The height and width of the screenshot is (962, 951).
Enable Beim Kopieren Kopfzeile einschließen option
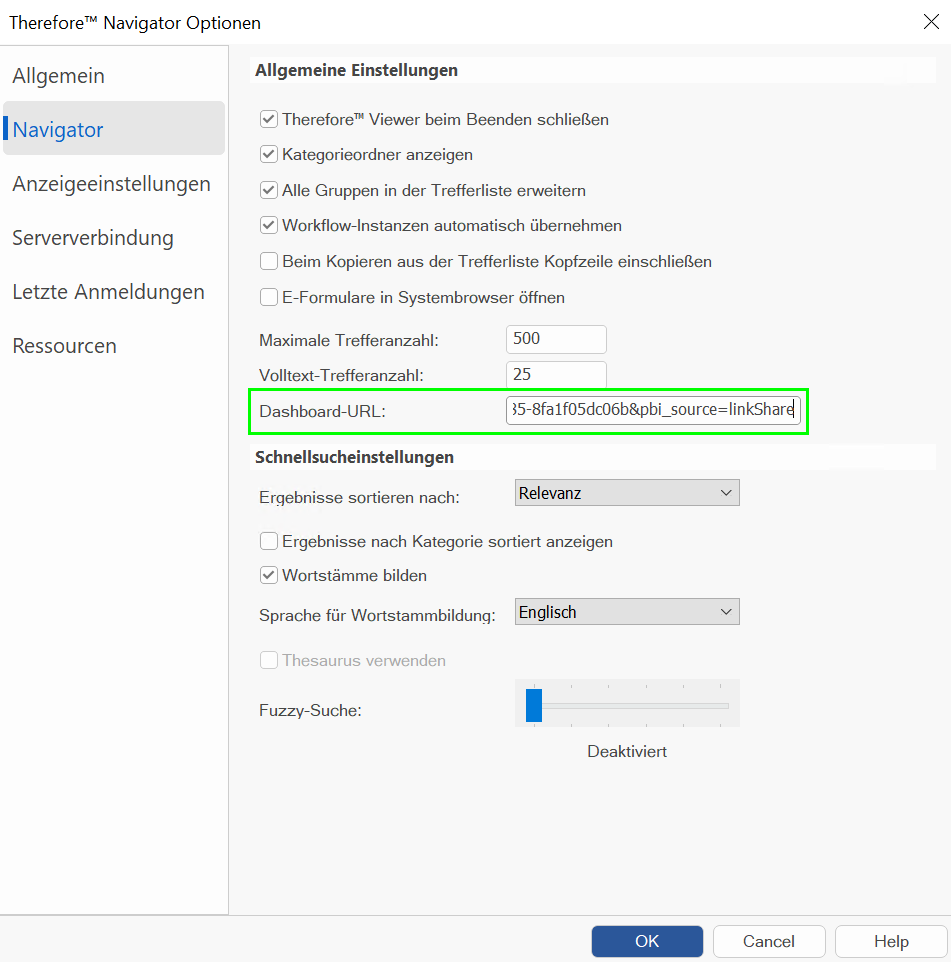269,261
